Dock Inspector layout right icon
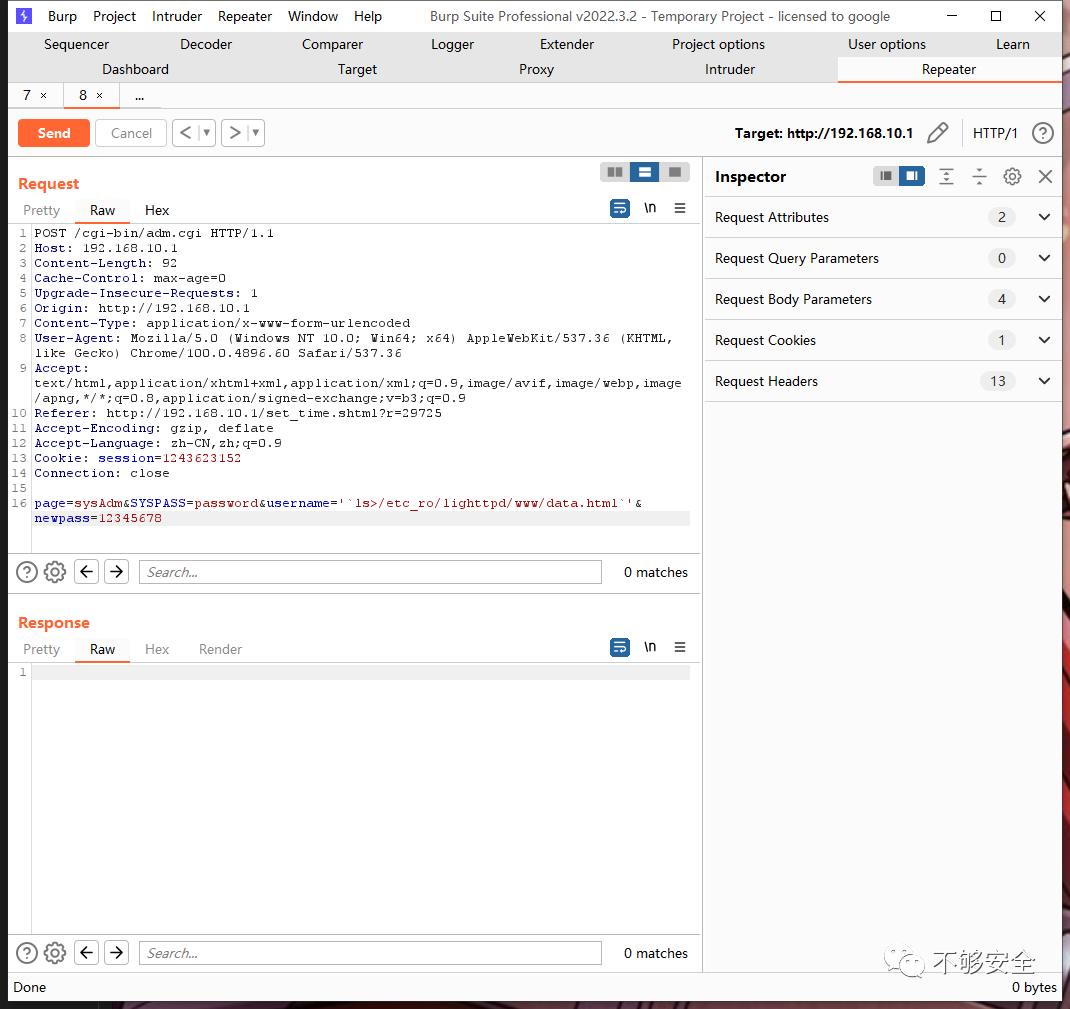 pyautogui.click(x=912, y=176)
